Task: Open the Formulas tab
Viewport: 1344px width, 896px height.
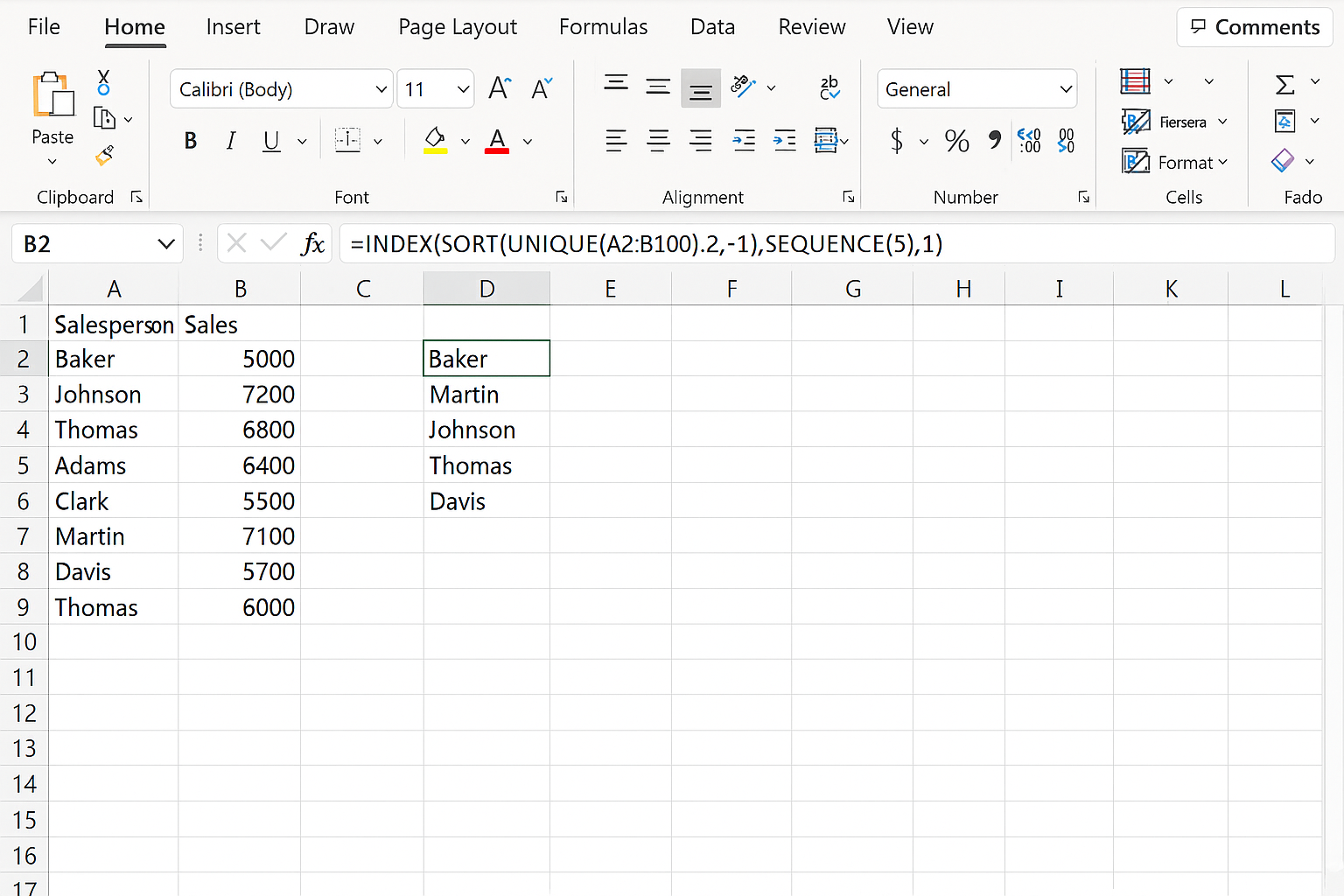Action: coord(603,27)
